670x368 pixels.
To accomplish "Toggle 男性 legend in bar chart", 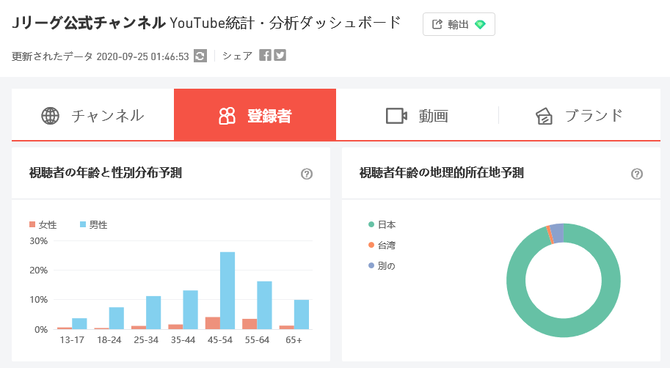I will pyautogui.click(x=94, y=225).
